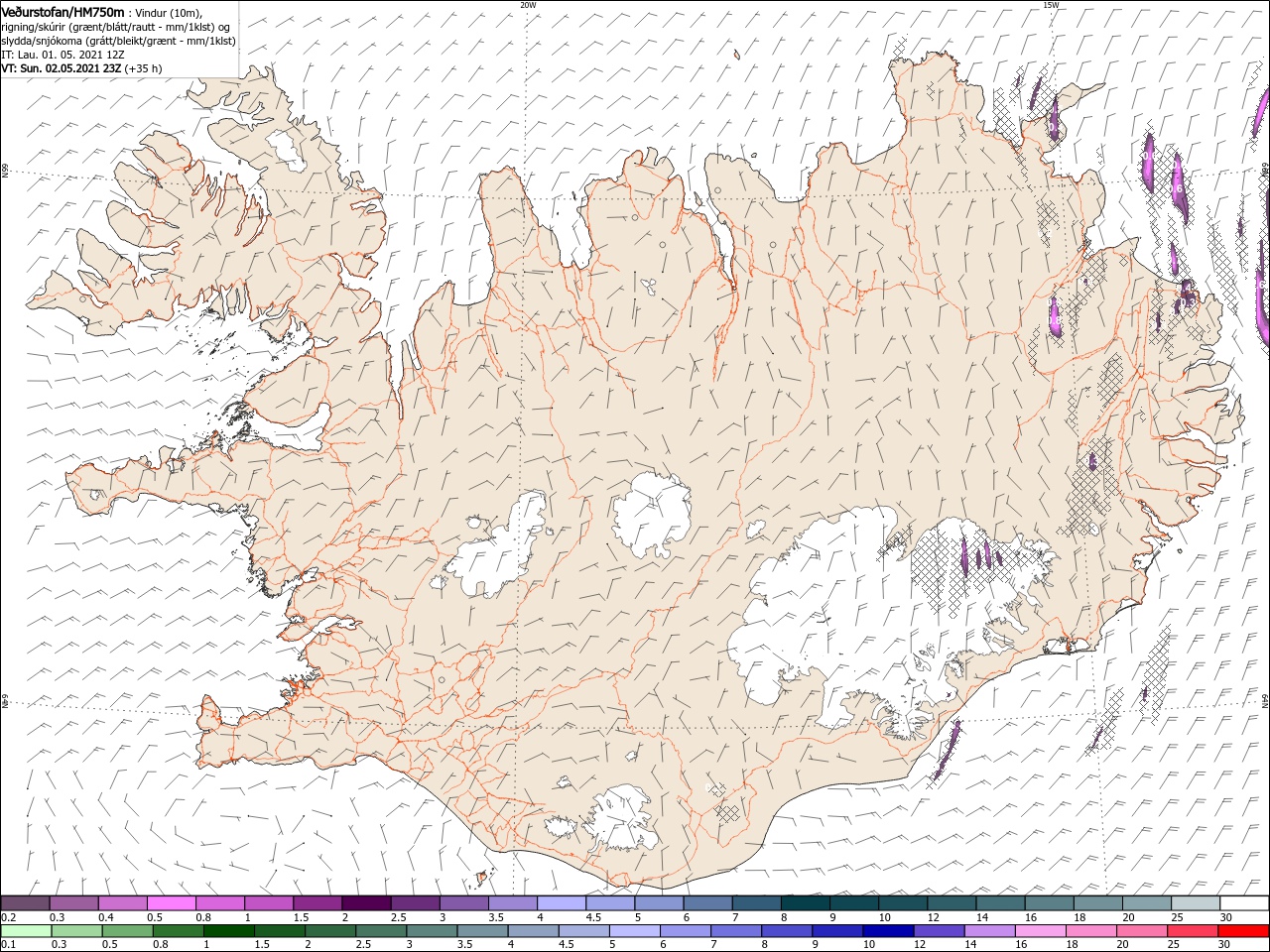Pick the indigo 12 rain legend swatch
This screenshot has width=1270, height=952.
[938, 931]
